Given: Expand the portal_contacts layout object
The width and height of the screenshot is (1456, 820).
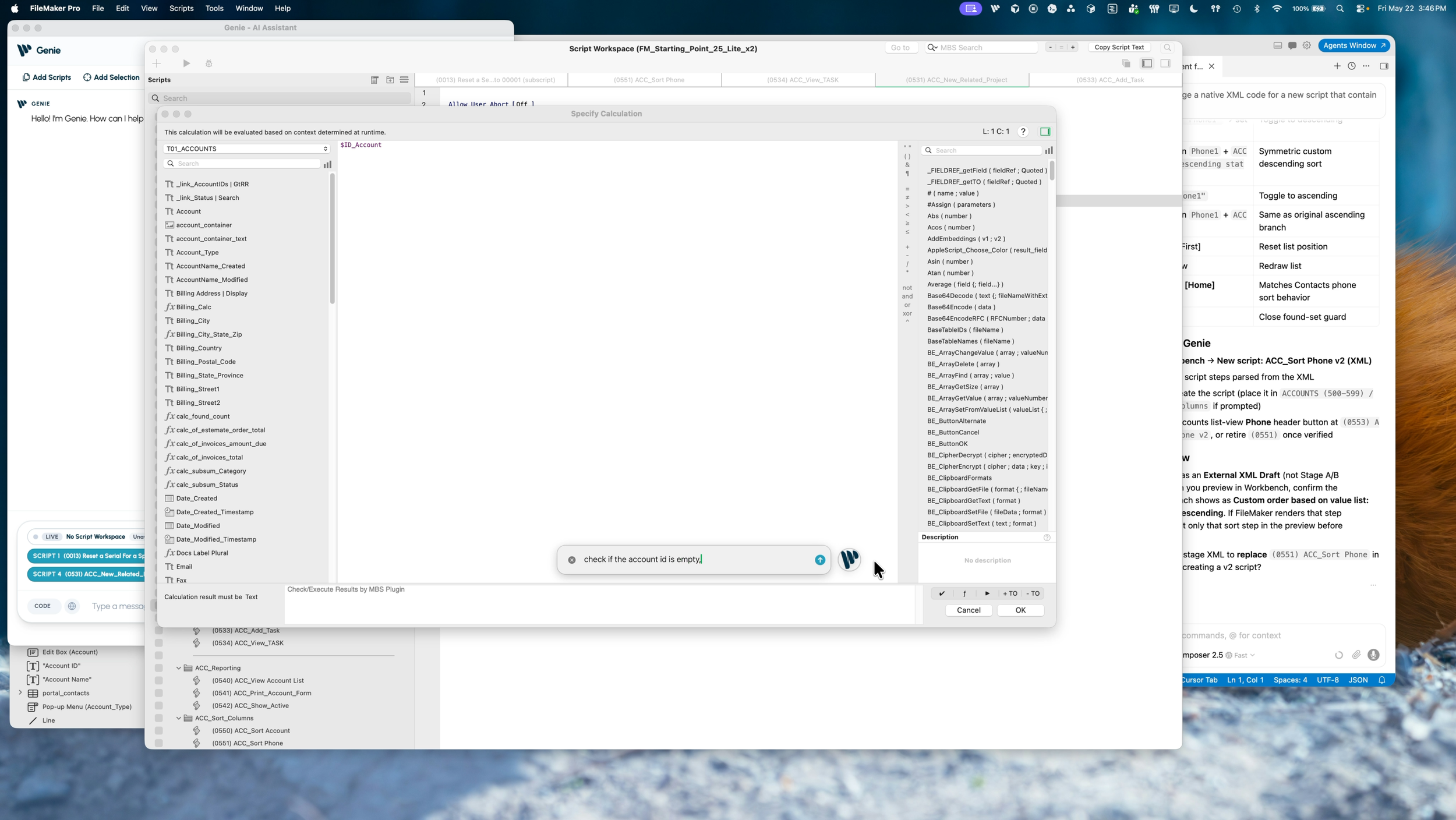Looking at the screenshot, I should pos(20,693).
